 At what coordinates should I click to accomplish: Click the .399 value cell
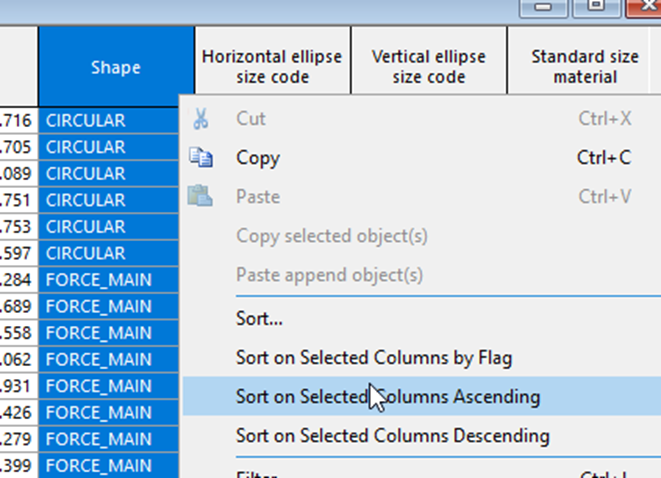click(x=19, y=465)
